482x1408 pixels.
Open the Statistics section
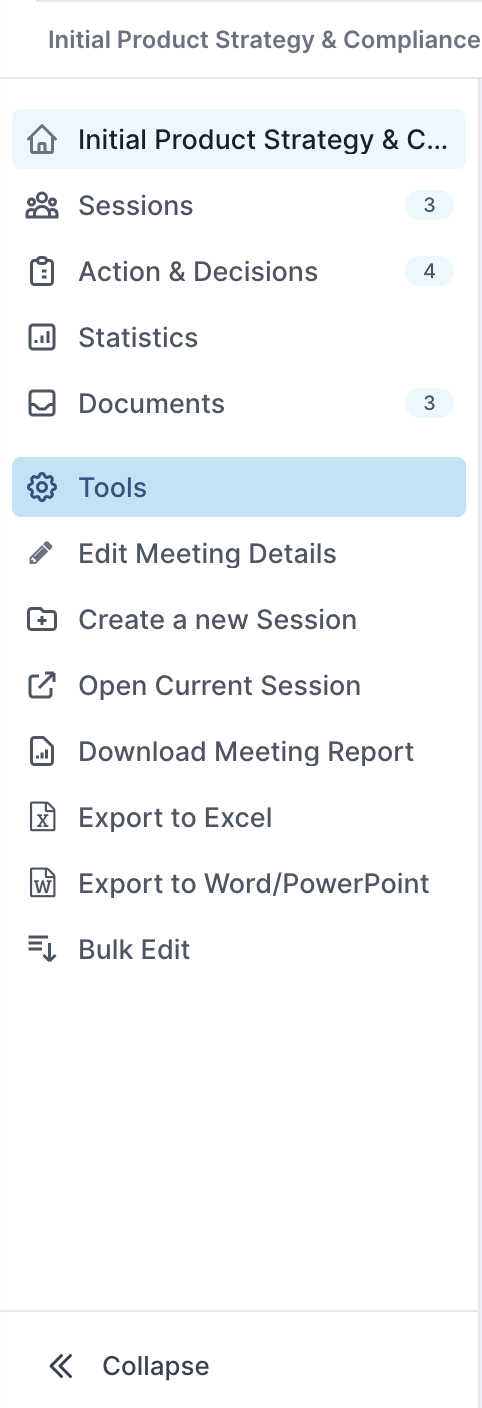239,338
